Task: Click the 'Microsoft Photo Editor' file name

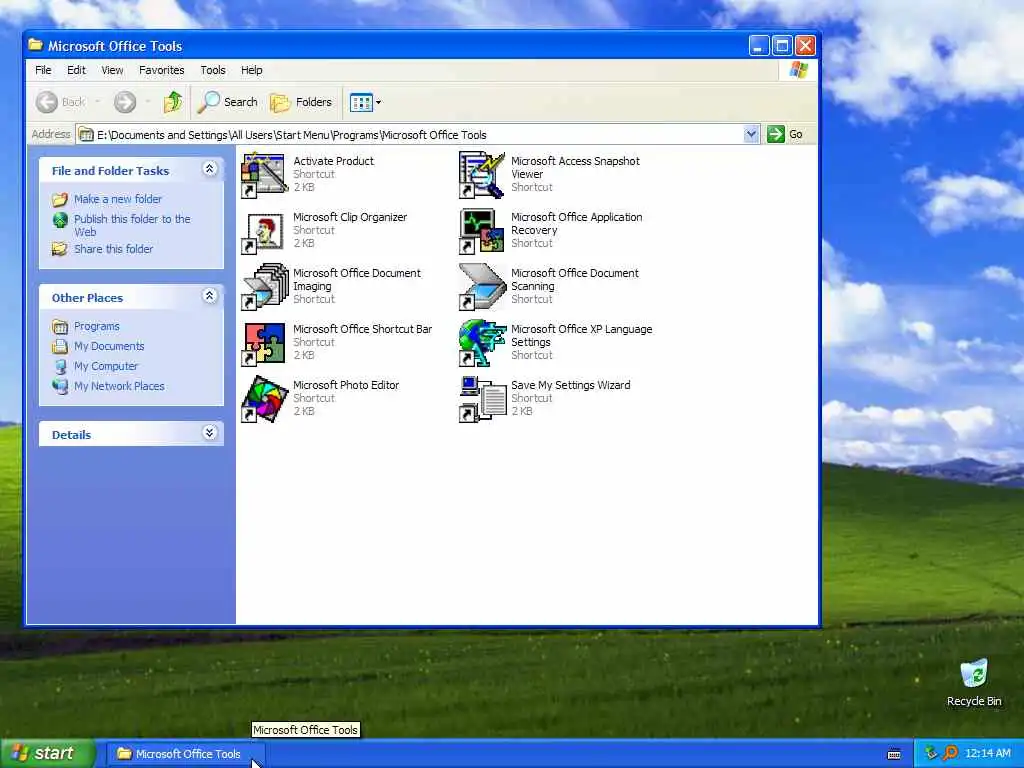Action: 346,385
